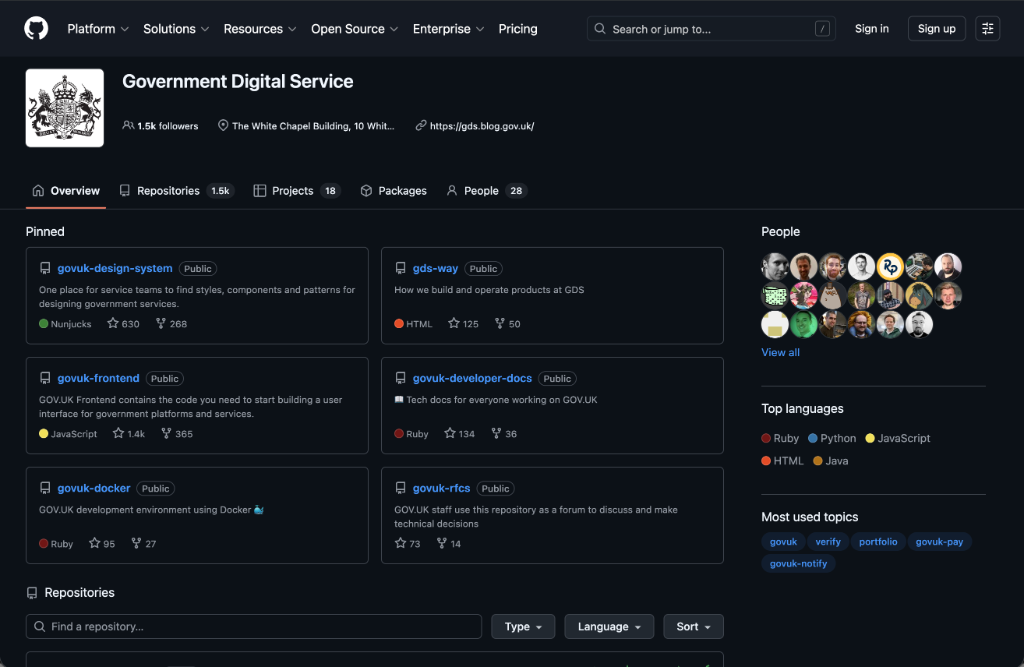1024x667 pixels.
Task: Click the last avatar in People's bottom row
Action: point(919,324)
